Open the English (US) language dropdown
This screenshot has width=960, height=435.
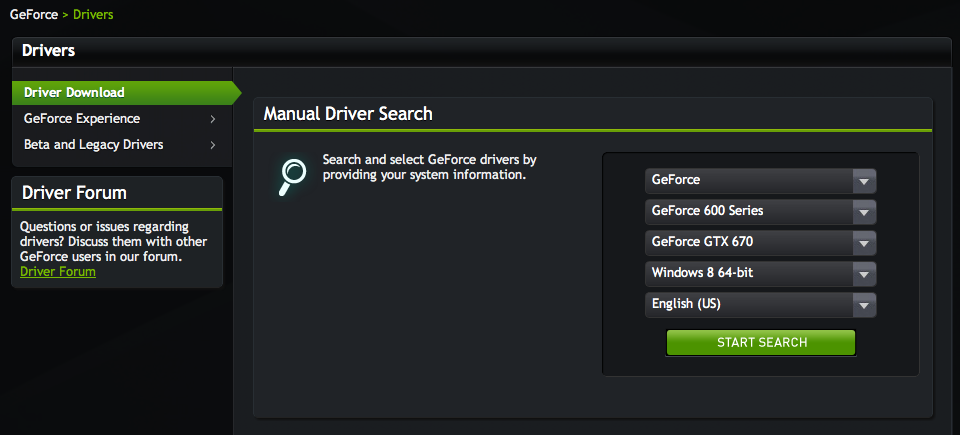pyautogui.click(x=760, y=304)
